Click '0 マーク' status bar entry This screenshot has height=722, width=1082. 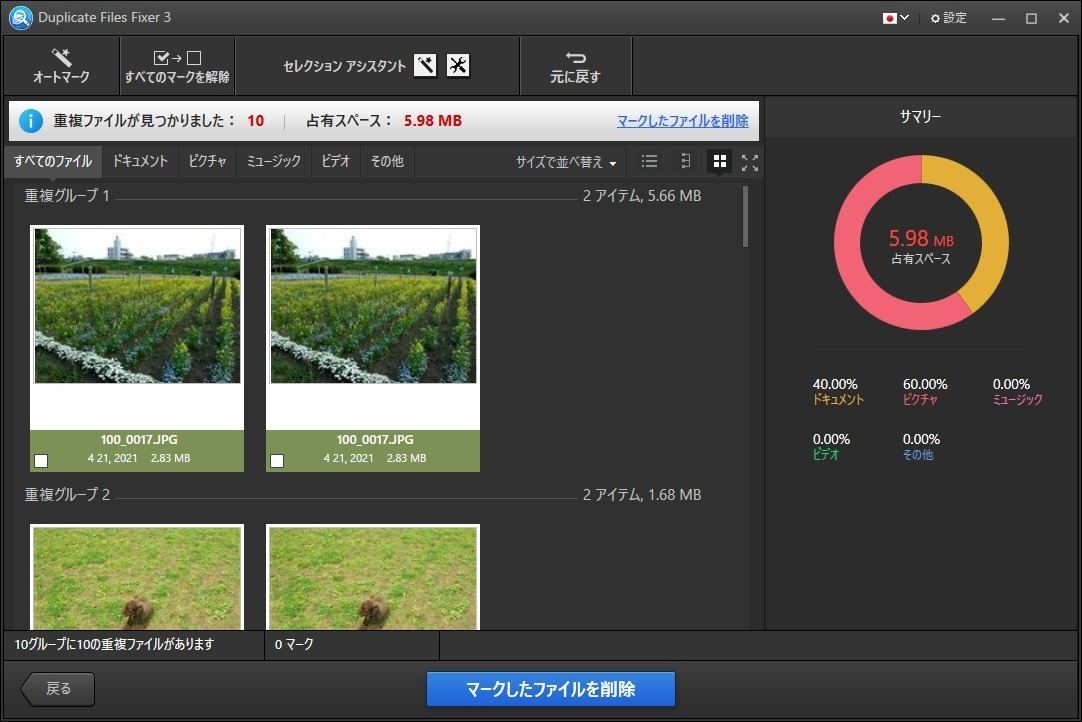[x=294, y=645]
